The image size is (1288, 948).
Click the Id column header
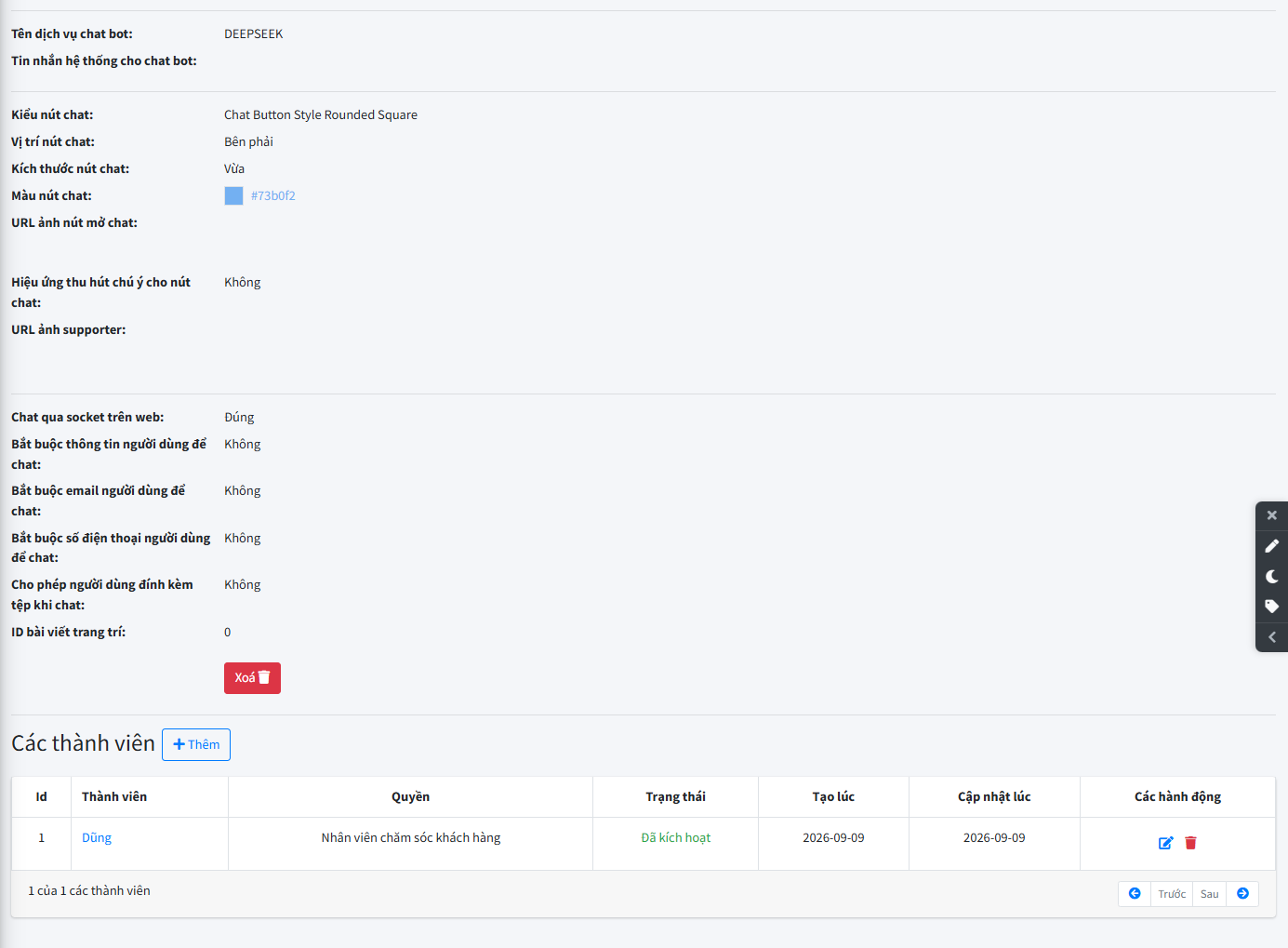pyautogui.click(x=41, y=797)
